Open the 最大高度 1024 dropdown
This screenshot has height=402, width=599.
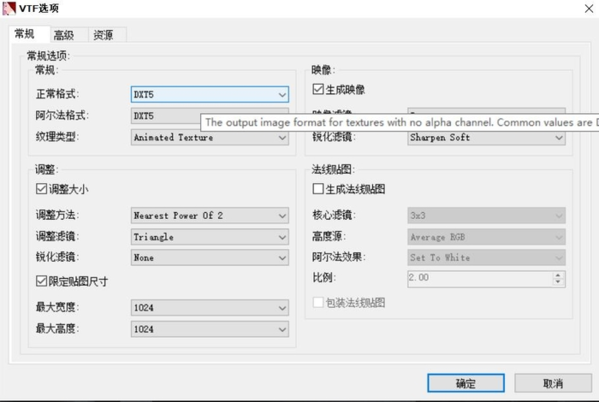[x=210, y=329]
